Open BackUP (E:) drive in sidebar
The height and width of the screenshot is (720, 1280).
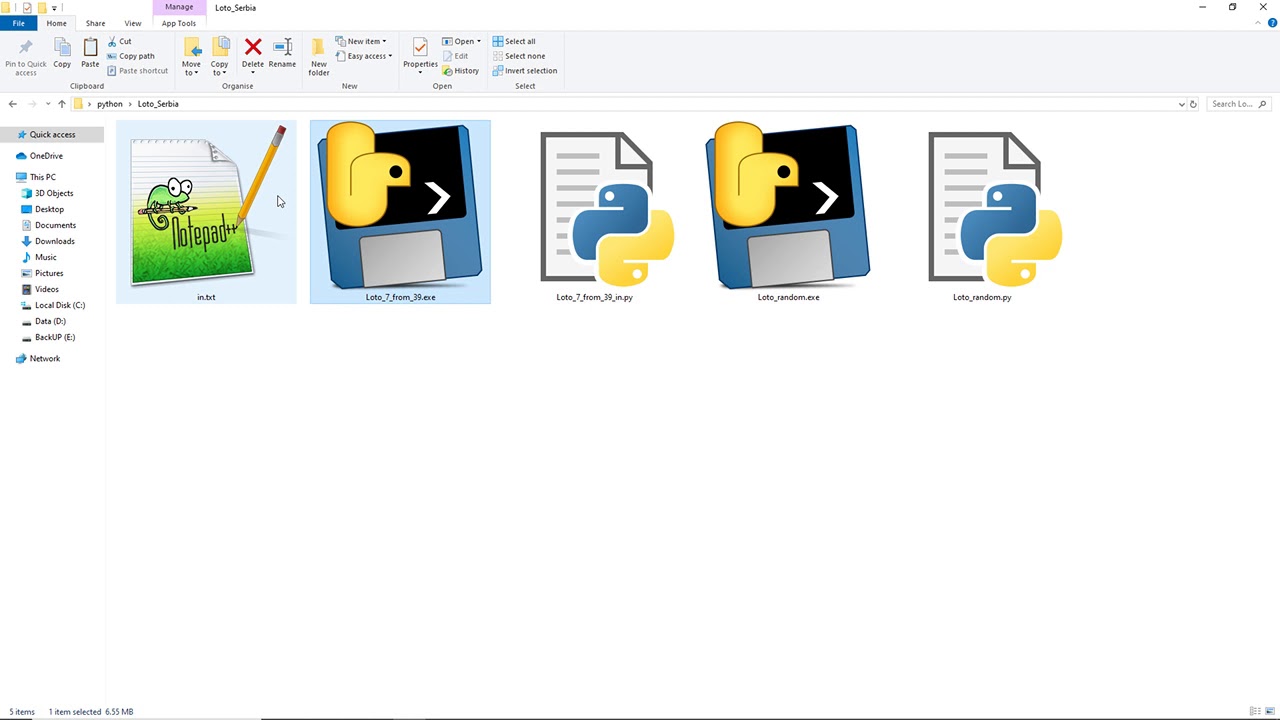click(55, 337)
